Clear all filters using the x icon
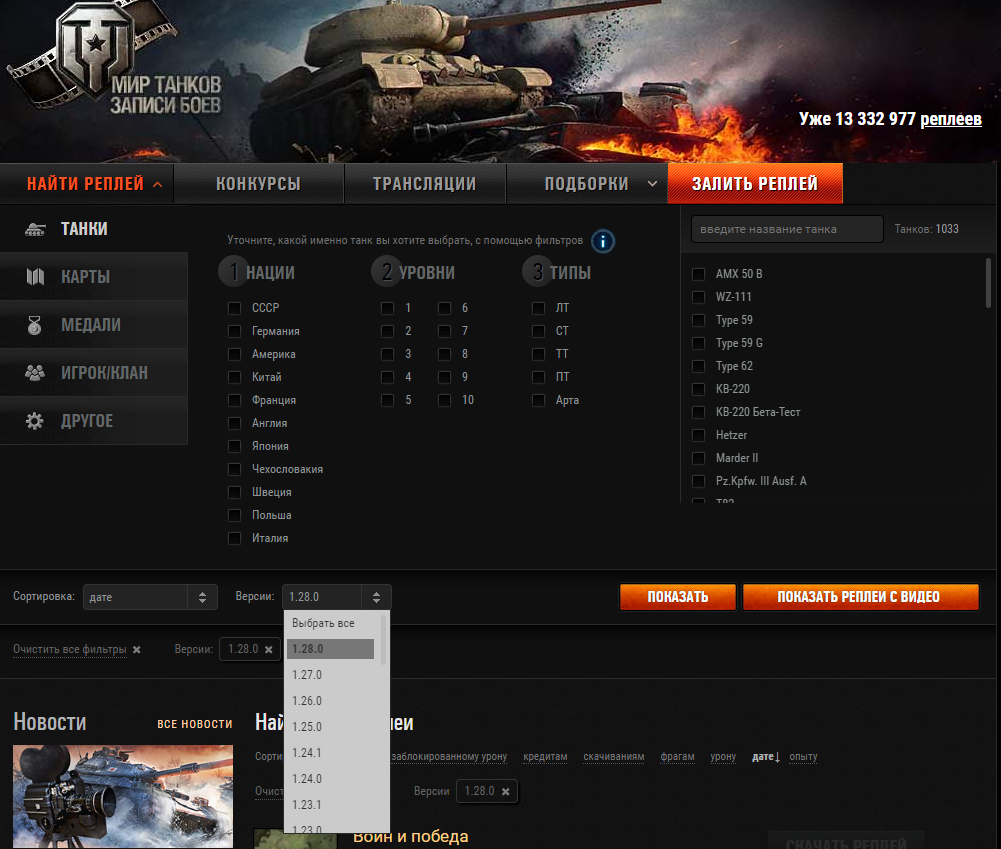 (137, 650)
